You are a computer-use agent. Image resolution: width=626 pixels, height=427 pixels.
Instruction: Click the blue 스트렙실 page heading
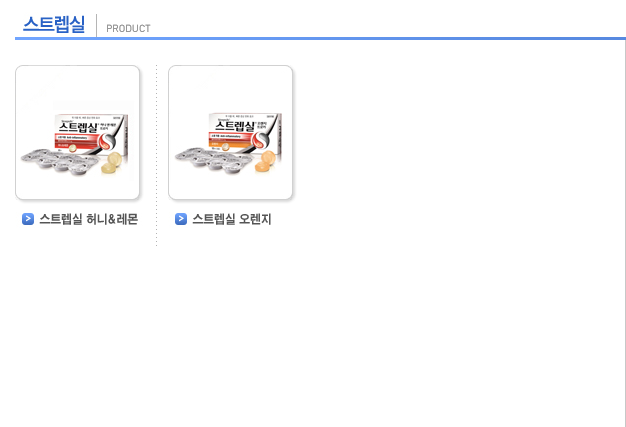pyautogui.click(x=54, y=24)
